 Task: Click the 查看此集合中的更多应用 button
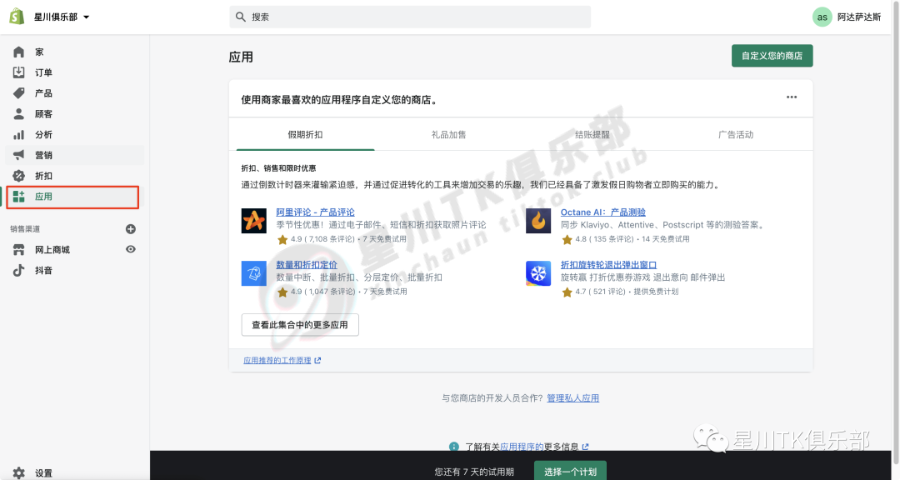point(300,325)
